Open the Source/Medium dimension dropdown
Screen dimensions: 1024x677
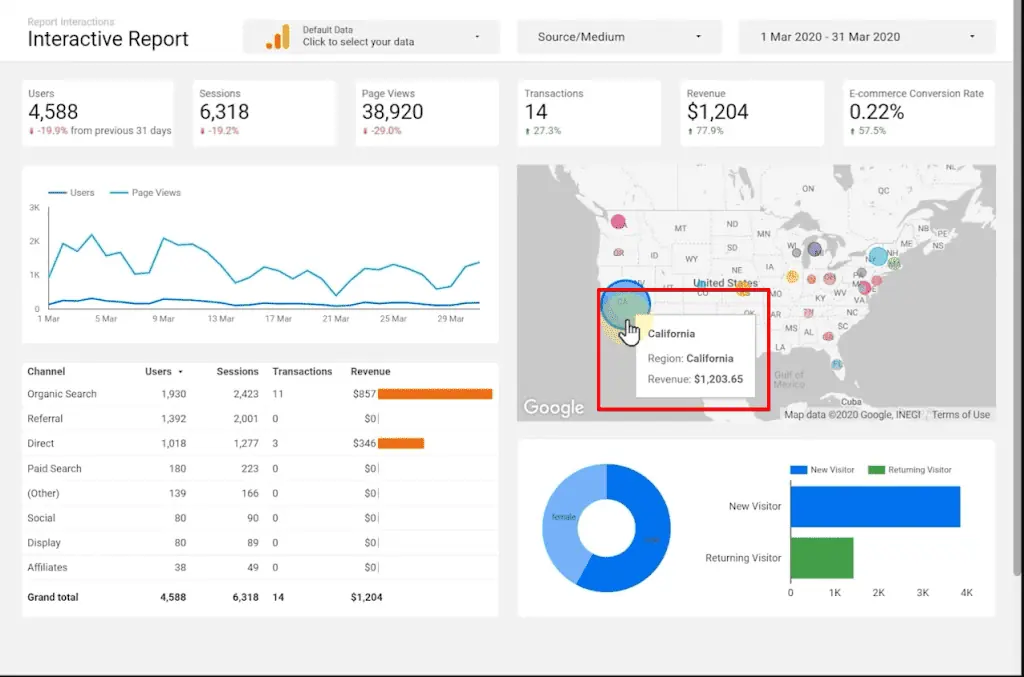[x=618, y=35]
